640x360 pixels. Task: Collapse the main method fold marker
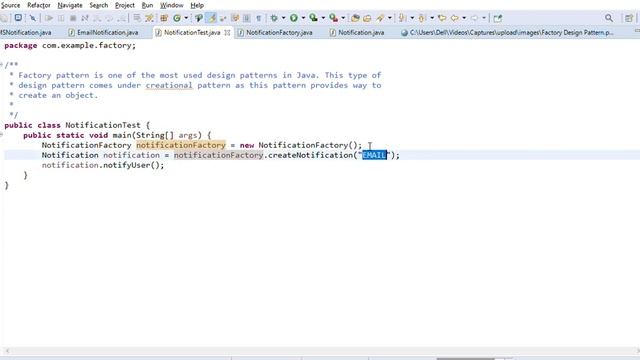tap(2, 135)
